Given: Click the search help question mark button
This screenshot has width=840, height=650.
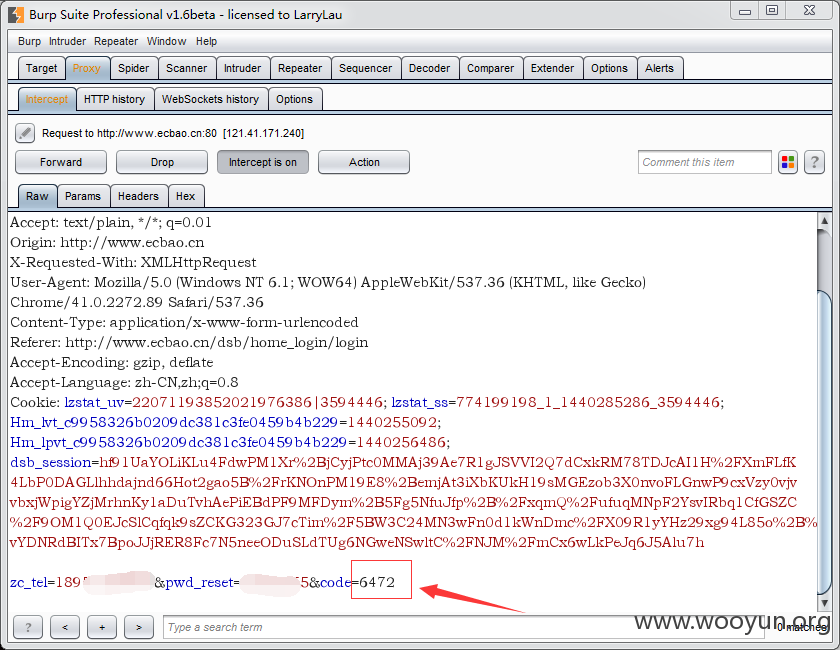Looking at the screenshot, I should click(x=28, y=627).
